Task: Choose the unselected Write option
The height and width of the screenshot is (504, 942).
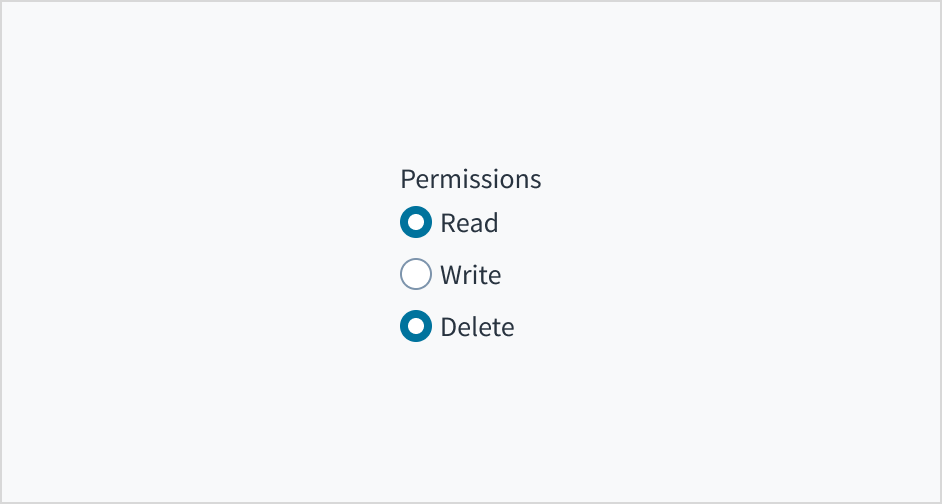Action: (x=416, y=275)
